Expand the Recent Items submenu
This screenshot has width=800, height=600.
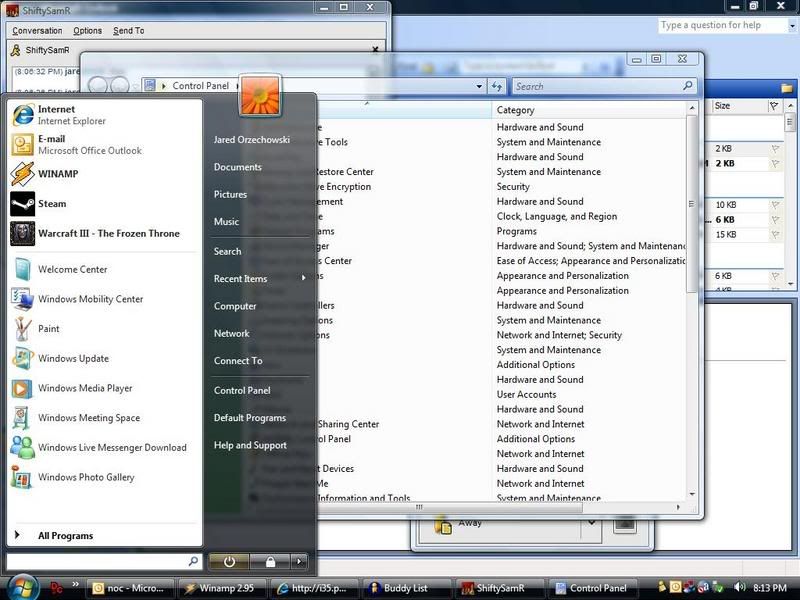304,278
